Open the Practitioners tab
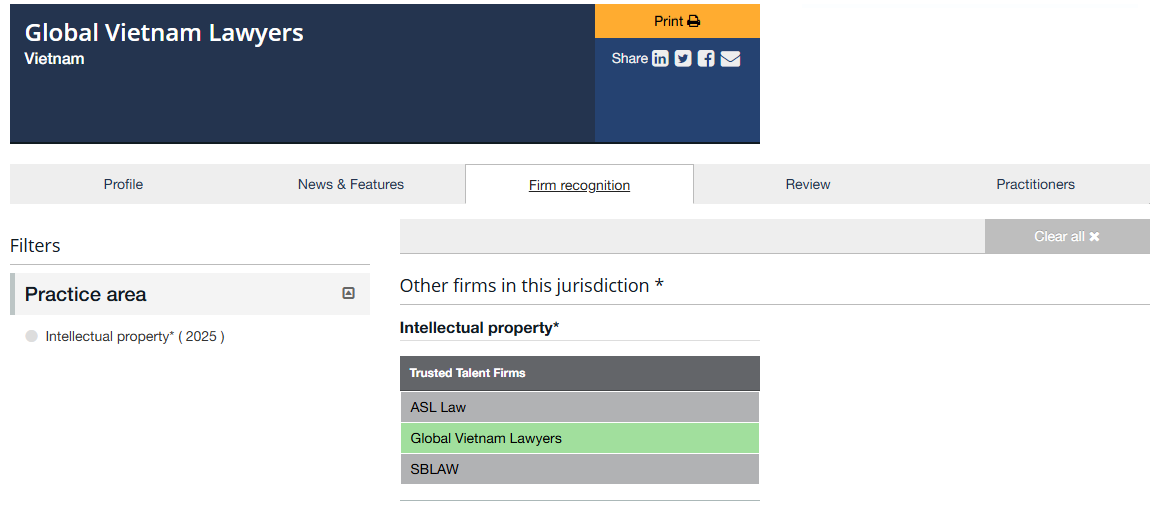Screen dimensions: 1173x514 coord(1035,184)
